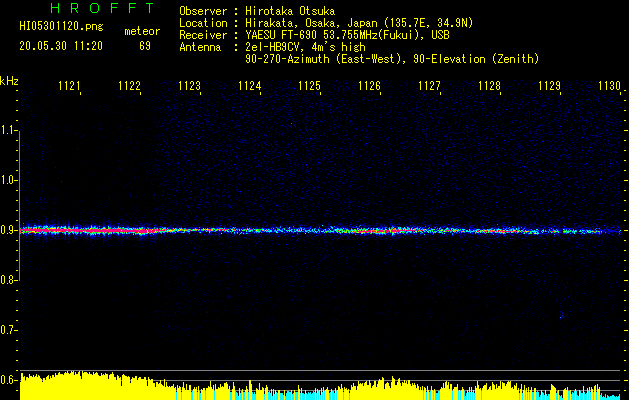Click the 0.7 frequency axis label
This screenshot has width=629, height=400.
point(7,330)
